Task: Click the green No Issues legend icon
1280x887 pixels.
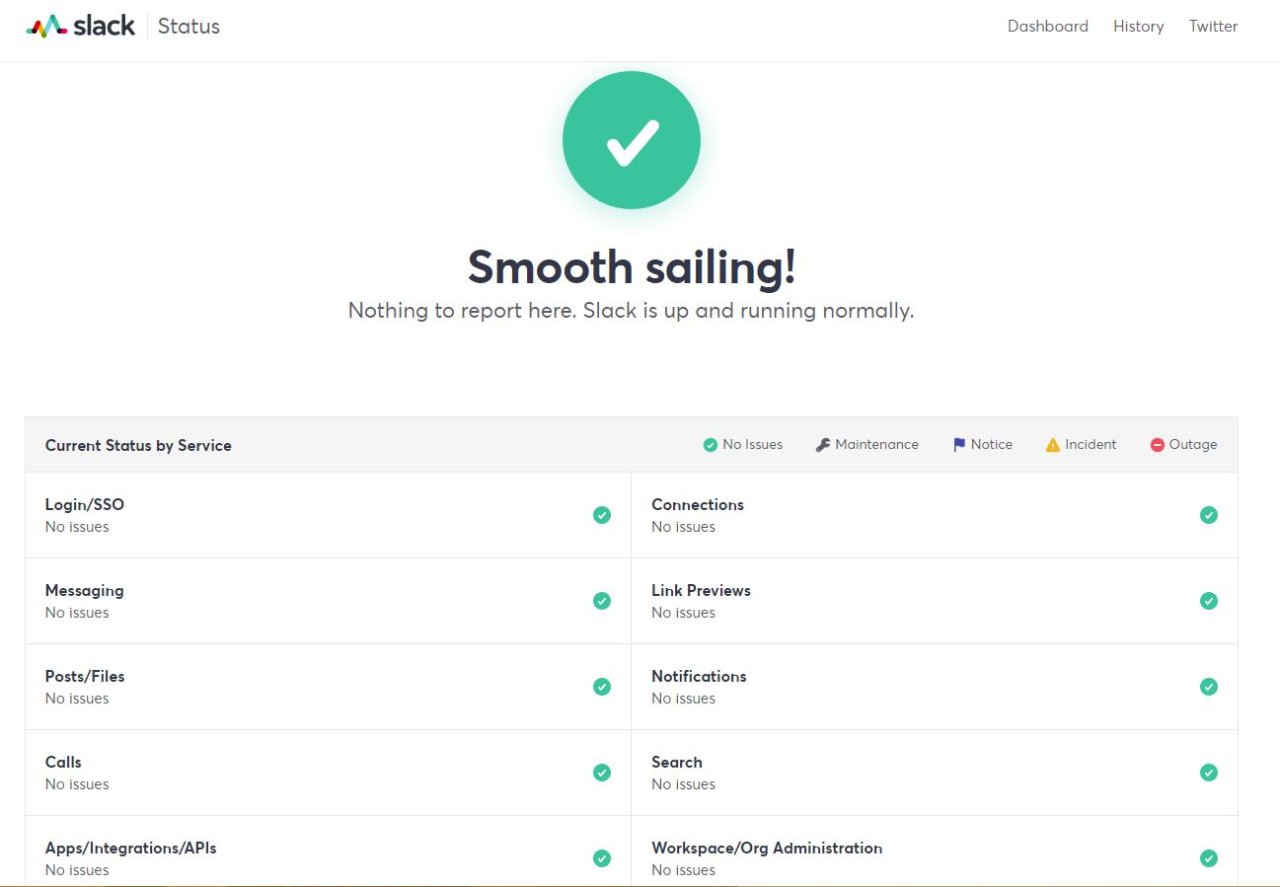Action: [710, 445]
